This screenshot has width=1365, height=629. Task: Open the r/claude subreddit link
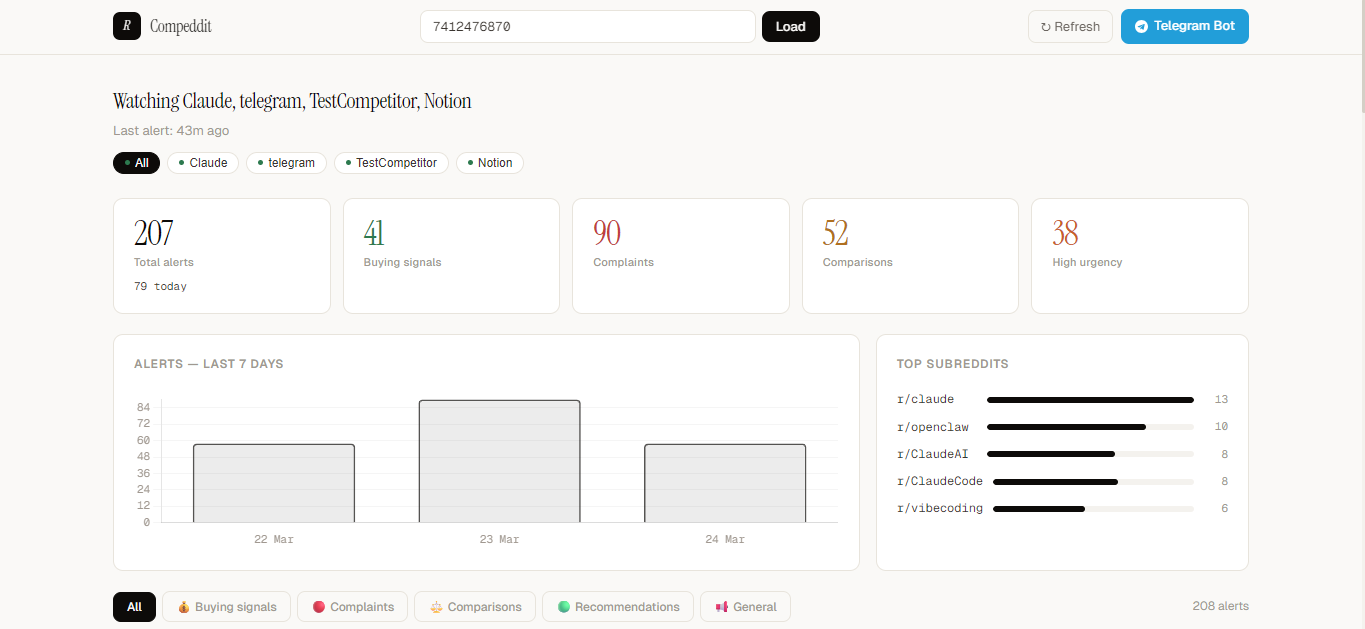(925, 399)
